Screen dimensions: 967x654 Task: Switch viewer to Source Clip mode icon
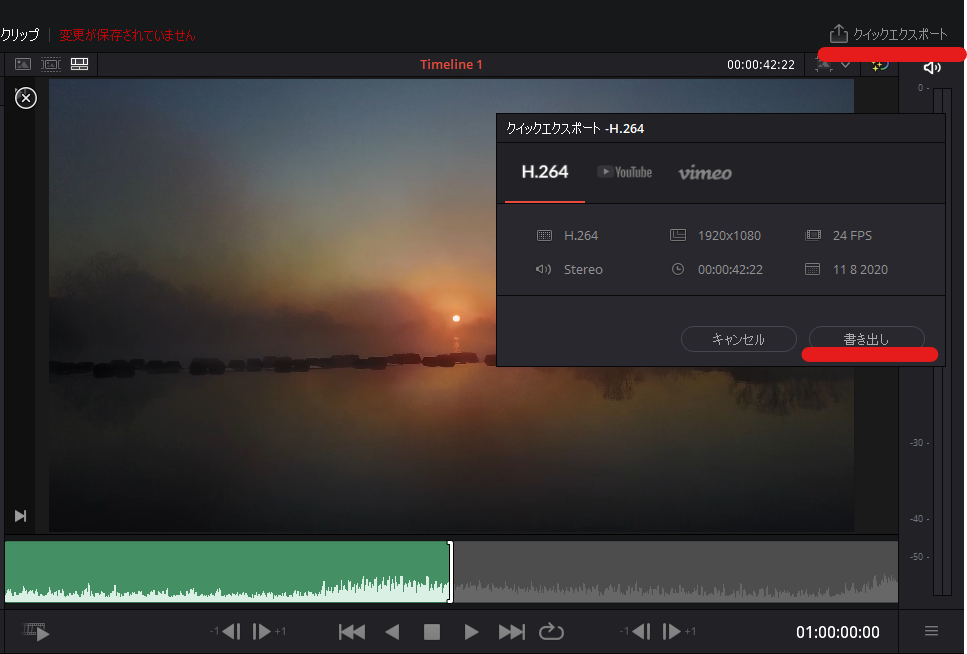[23, 64]
